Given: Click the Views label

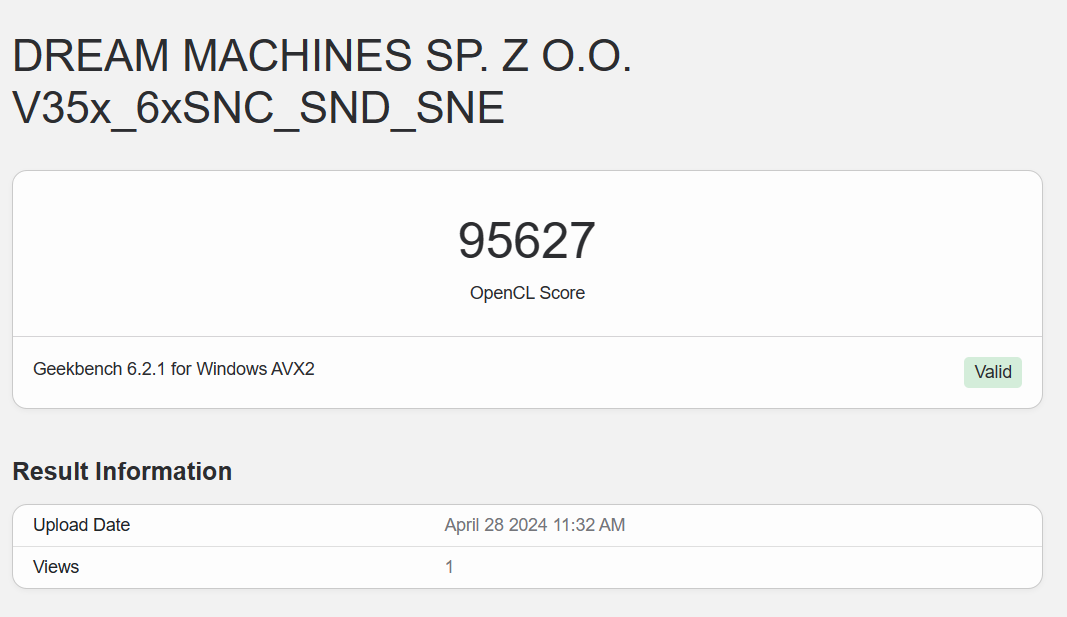Looking at the screenshot, I should (x=56, y=567).
